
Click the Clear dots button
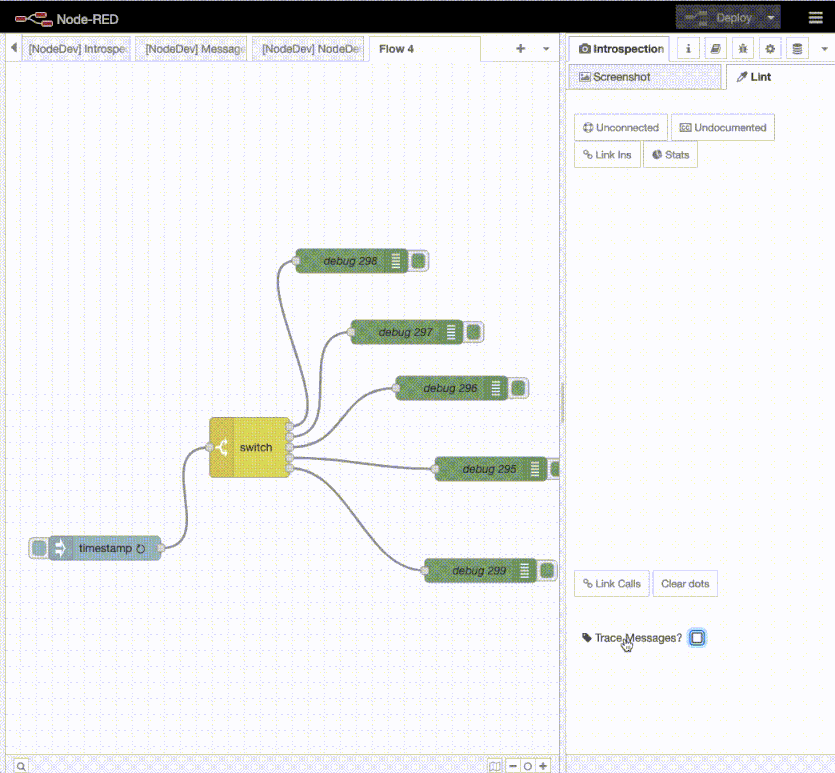(x=685, y=583)
